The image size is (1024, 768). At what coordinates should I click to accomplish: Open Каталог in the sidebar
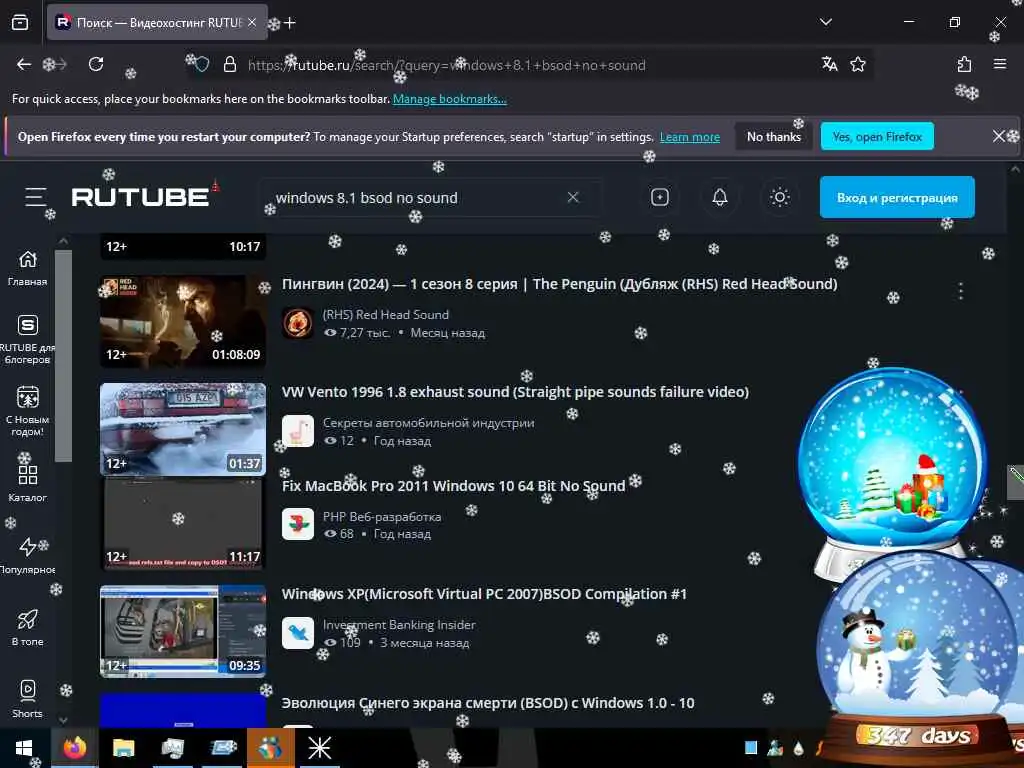coord(27,484)
